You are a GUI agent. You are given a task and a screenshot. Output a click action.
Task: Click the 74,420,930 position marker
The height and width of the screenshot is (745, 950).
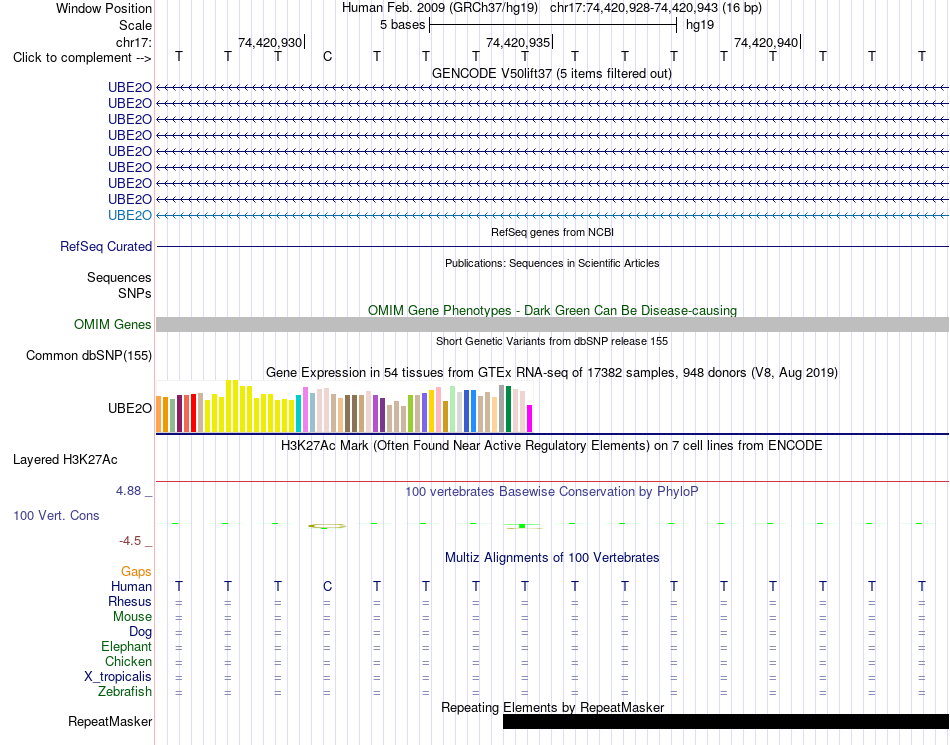(x=270, y=42)
